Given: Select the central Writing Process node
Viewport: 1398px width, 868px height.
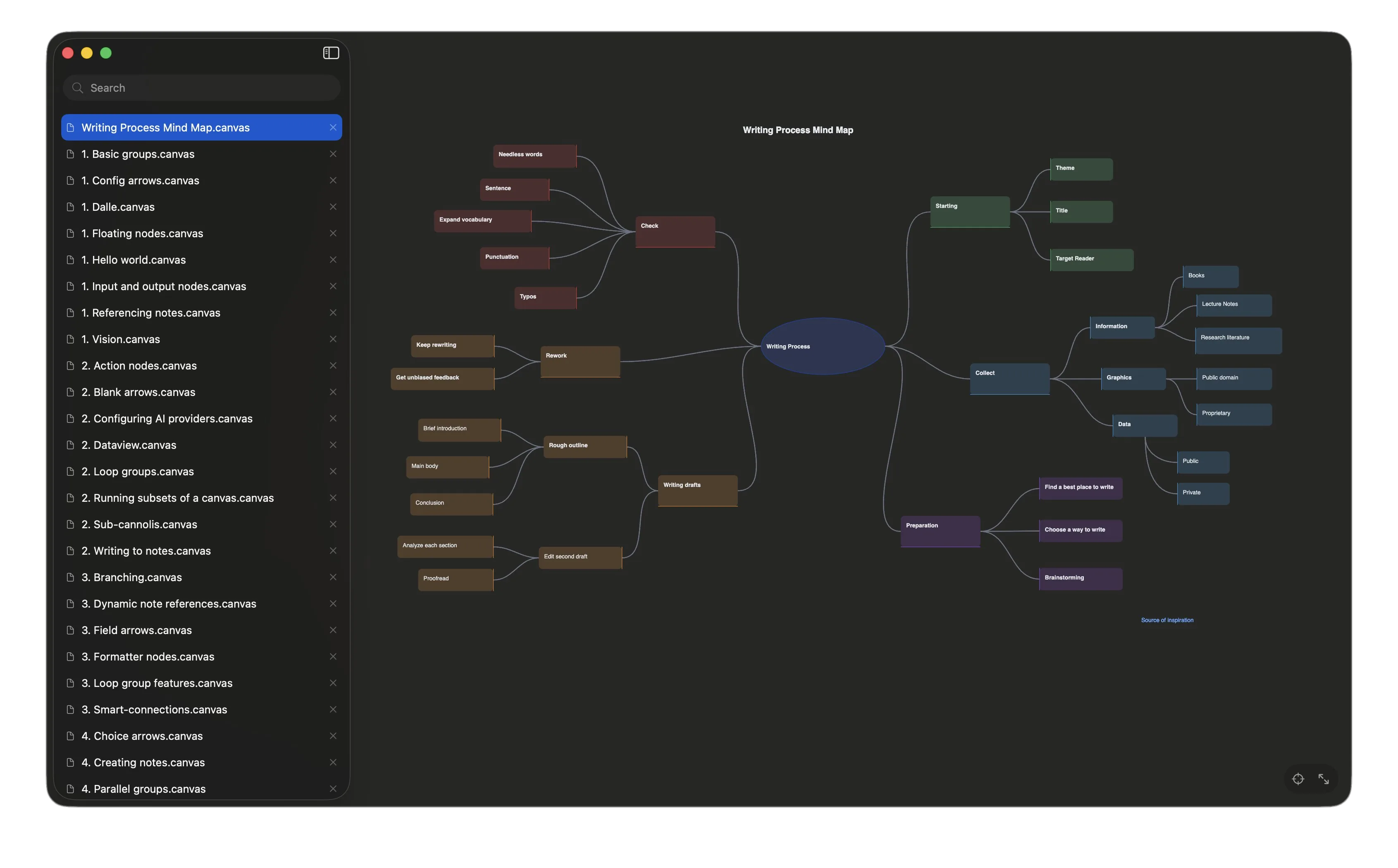Looking at the screenshot, I should pos(822,346).
